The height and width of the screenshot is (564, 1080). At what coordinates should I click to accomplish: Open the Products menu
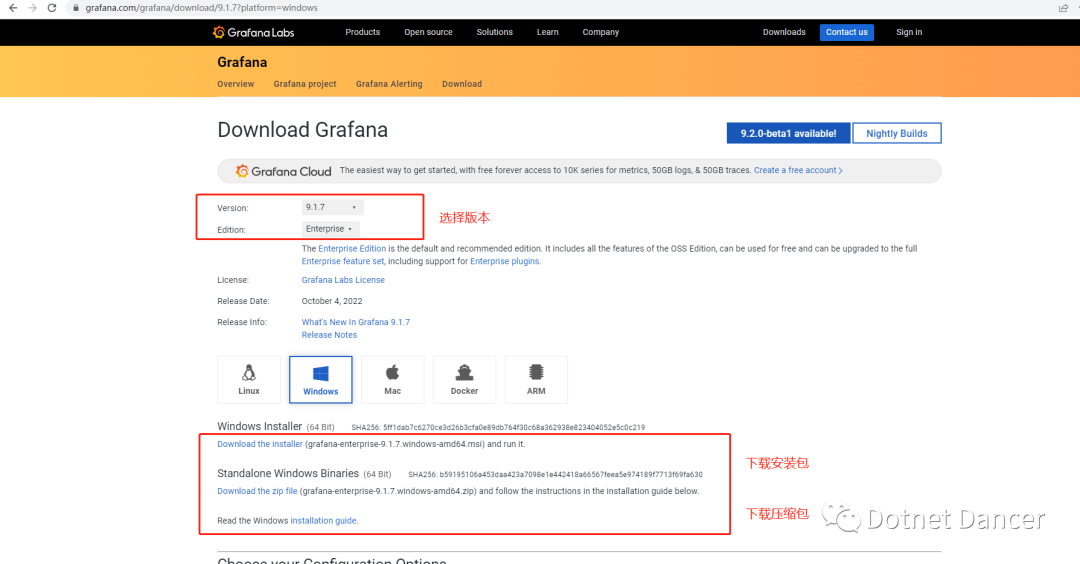[362, 32]
